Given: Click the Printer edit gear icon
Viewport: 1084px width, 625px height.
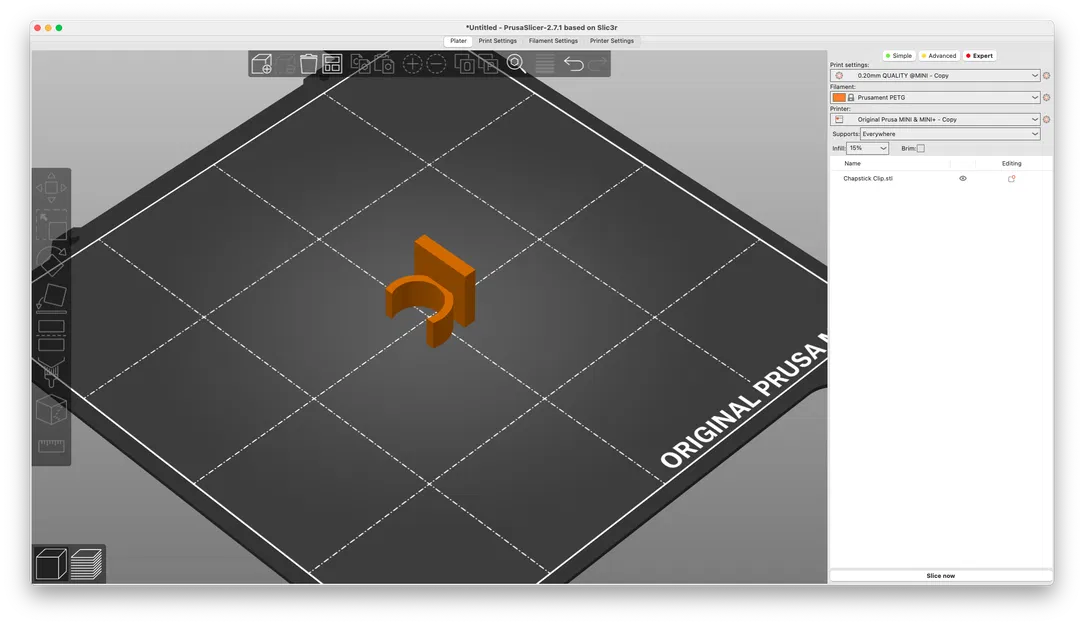Looking at the screenshot, I should [1046, 120].
